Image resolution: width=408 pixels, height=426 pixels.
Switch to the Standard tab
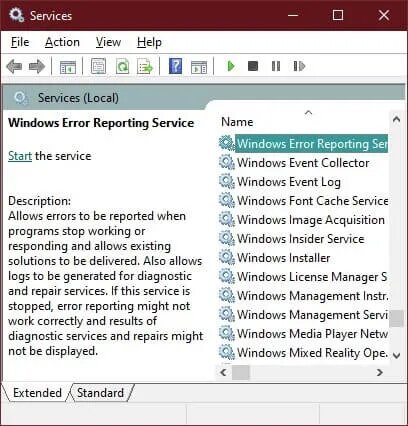coord(101,393)
